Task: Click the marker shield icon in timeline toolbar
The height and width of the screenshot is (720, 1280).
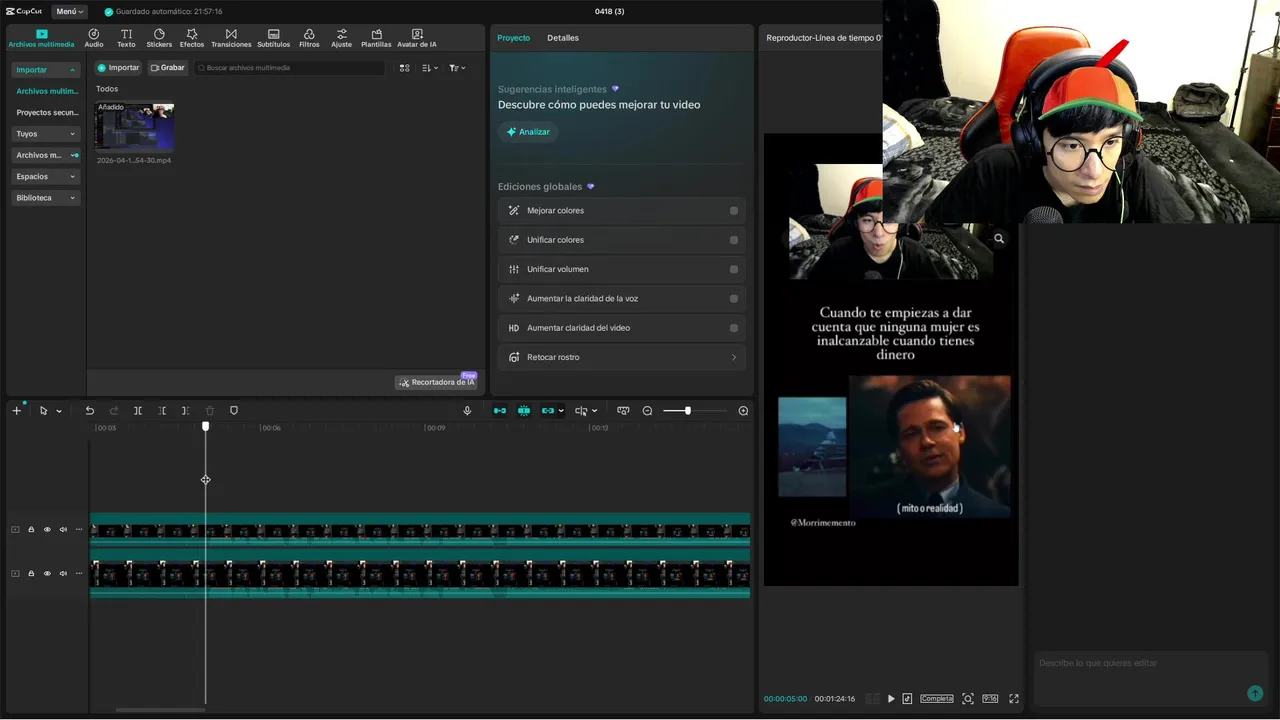Action: pos(234,411)
